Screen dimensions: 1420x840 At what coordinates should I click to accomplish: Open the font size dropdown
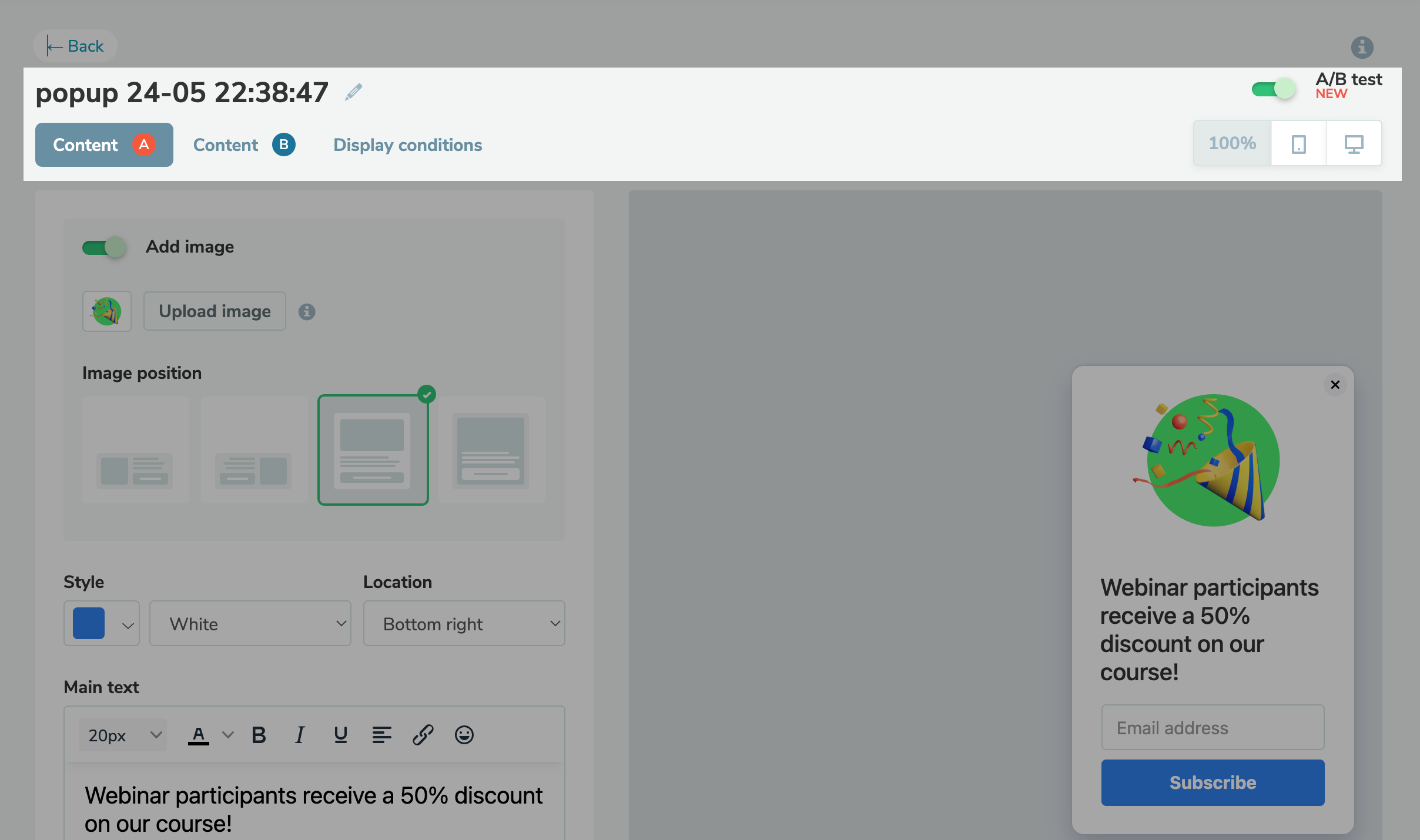[x=122, y=734]
